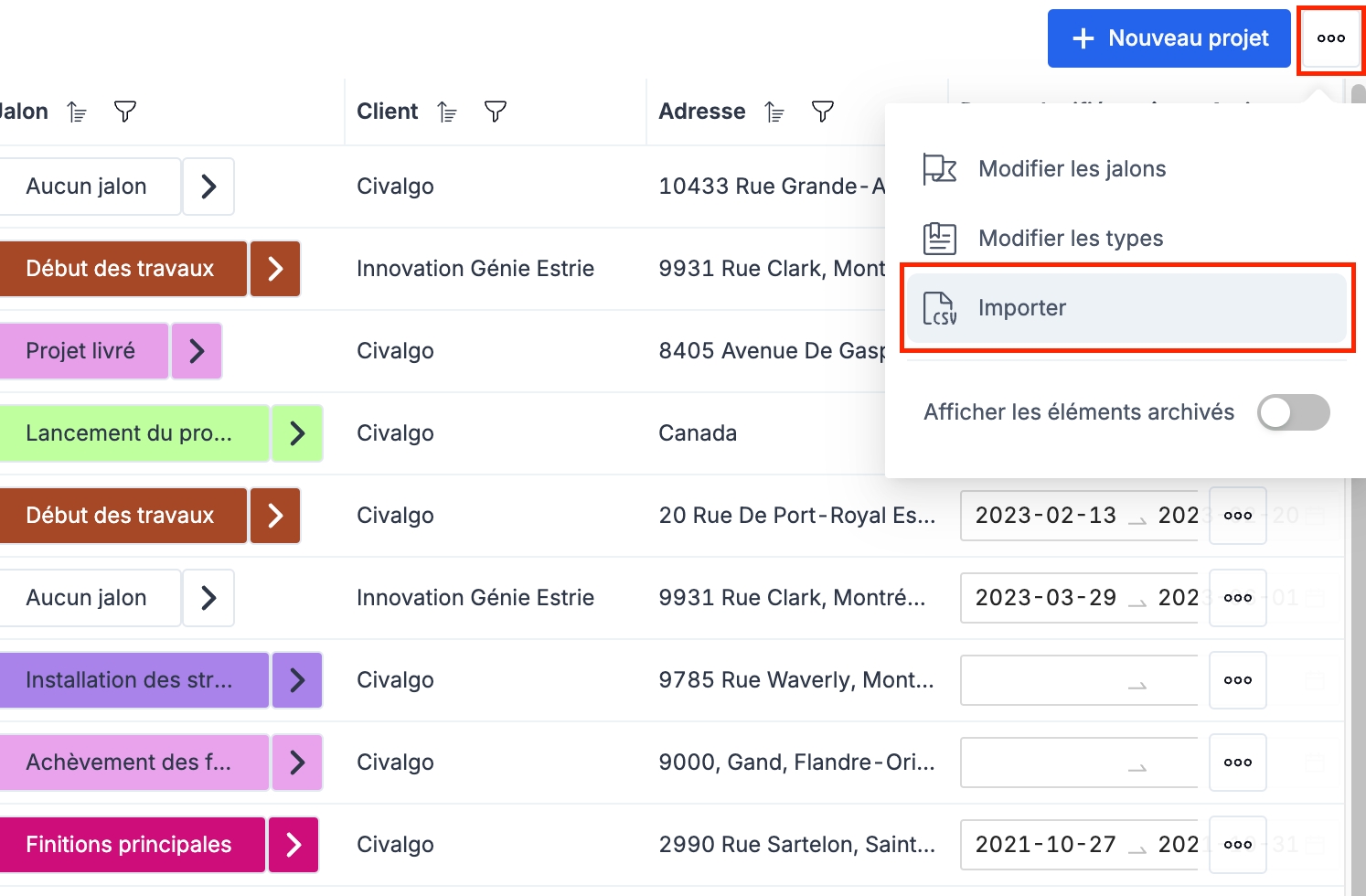
Task: Sort the Jalon column using sort icon
Action: [x=78, y=112]
